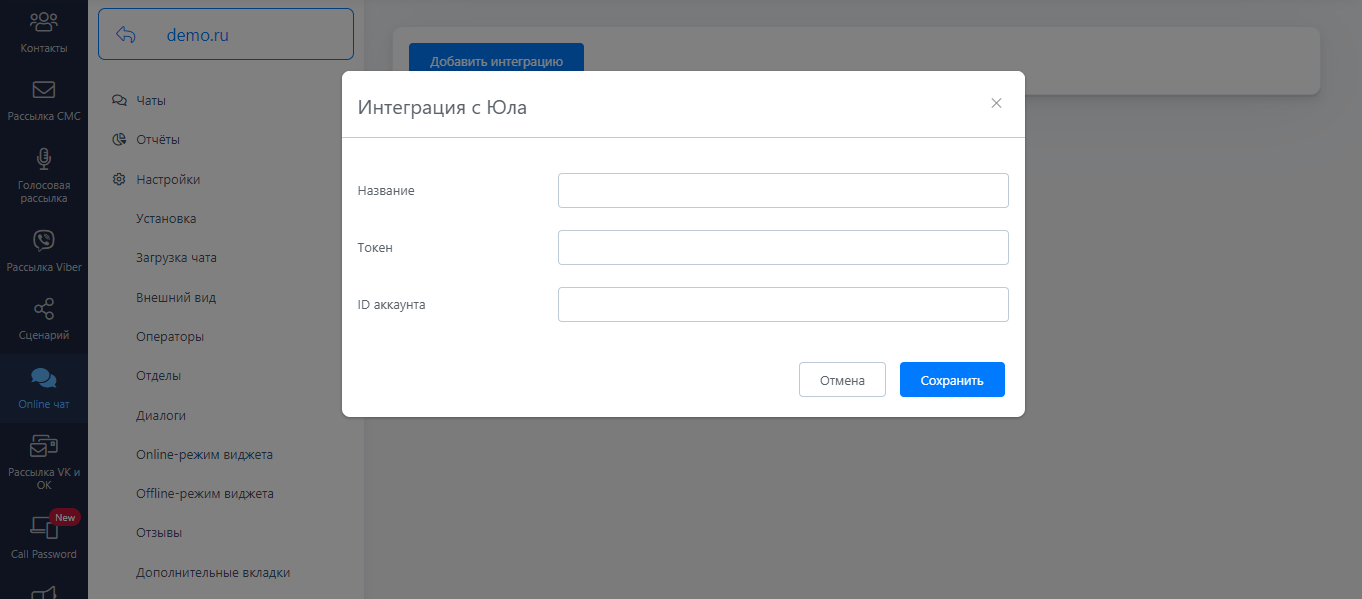Open Операторы settings item
The height and width of the screenshot is (599, 1362).
click(170, 337)
